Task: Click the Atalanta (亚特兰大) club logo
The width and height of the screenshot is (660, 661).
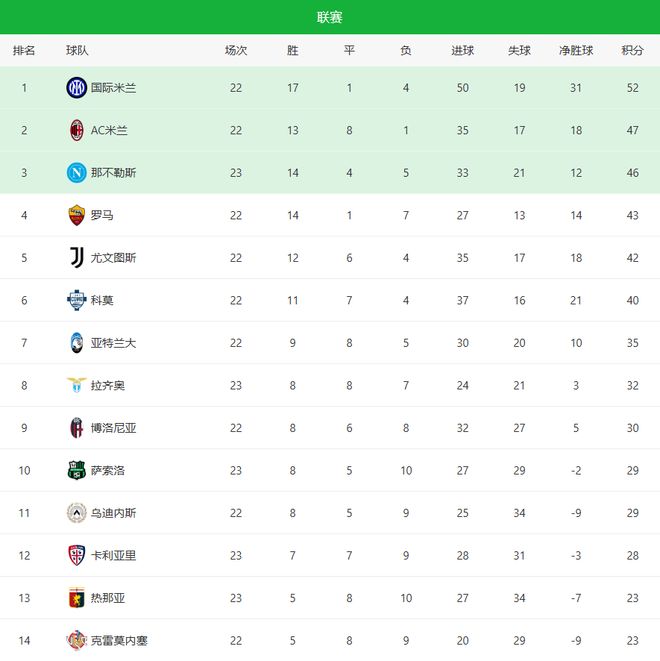Action: [77, 343]
